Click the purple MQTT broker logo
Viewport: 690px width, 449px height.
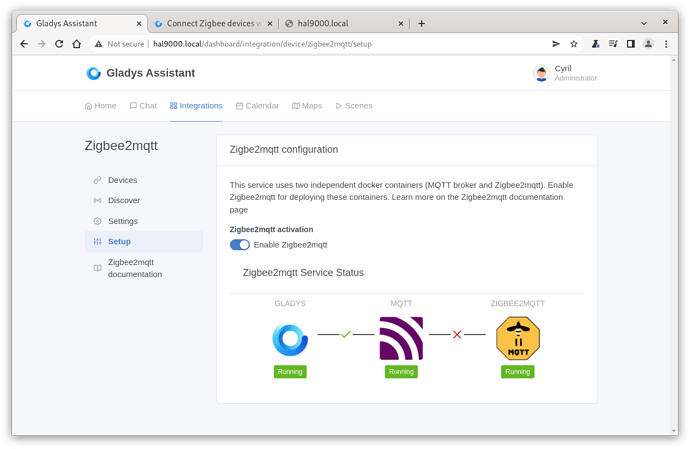click(x=401, y=339)
